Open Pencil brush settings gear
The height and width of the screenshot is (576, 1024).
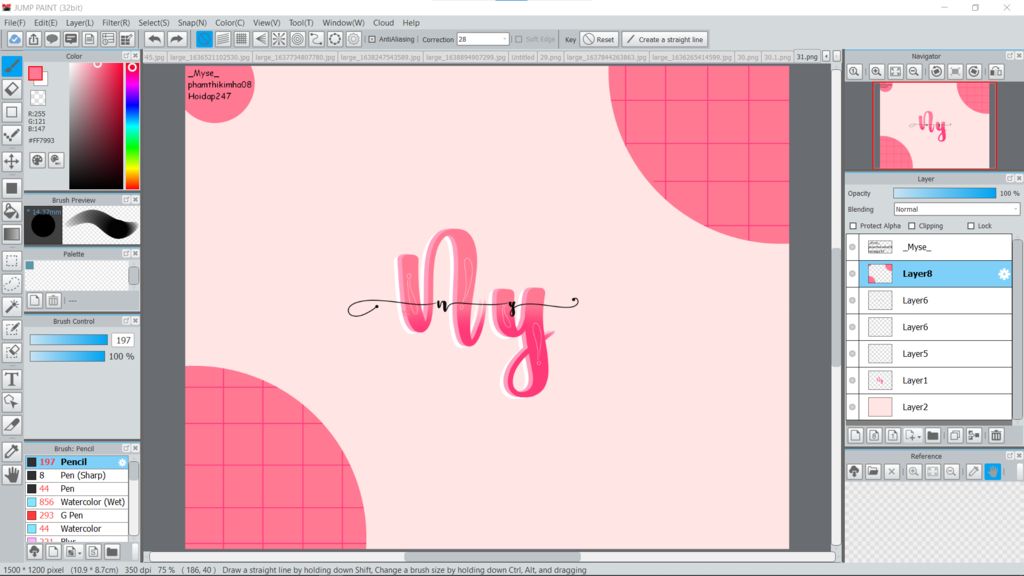tap(122, 462)
